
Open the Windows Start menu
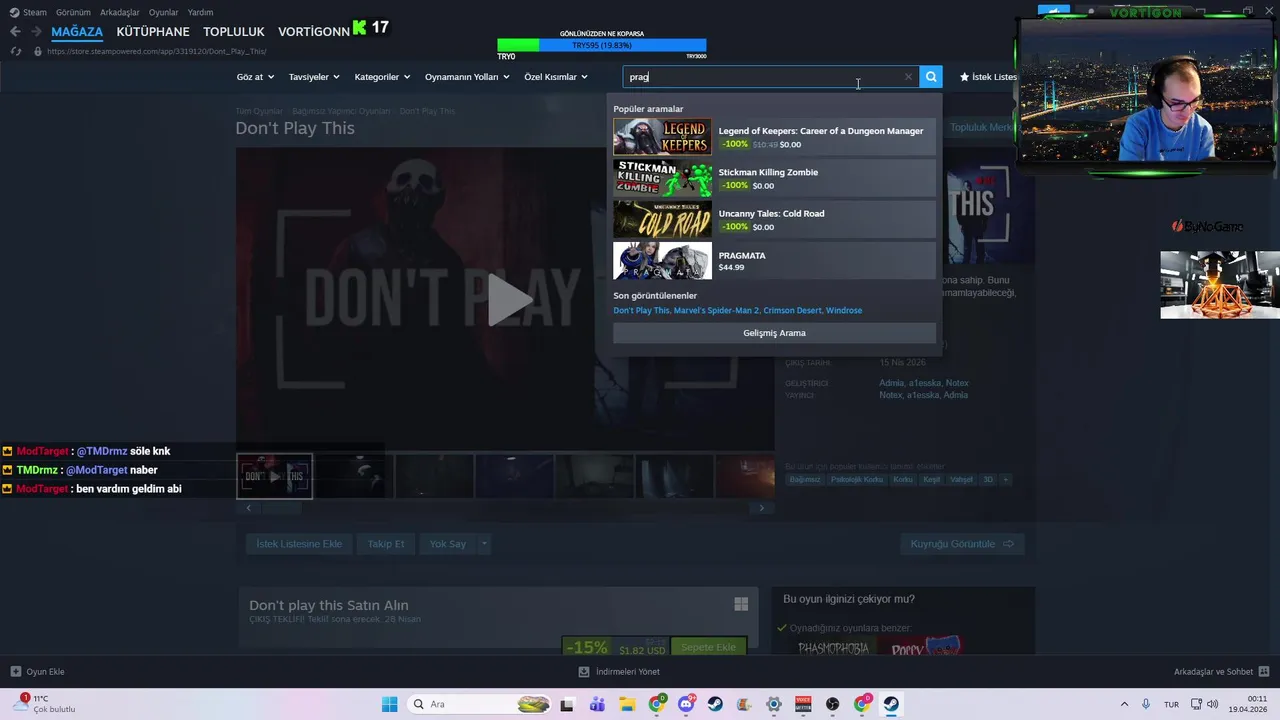389,704
